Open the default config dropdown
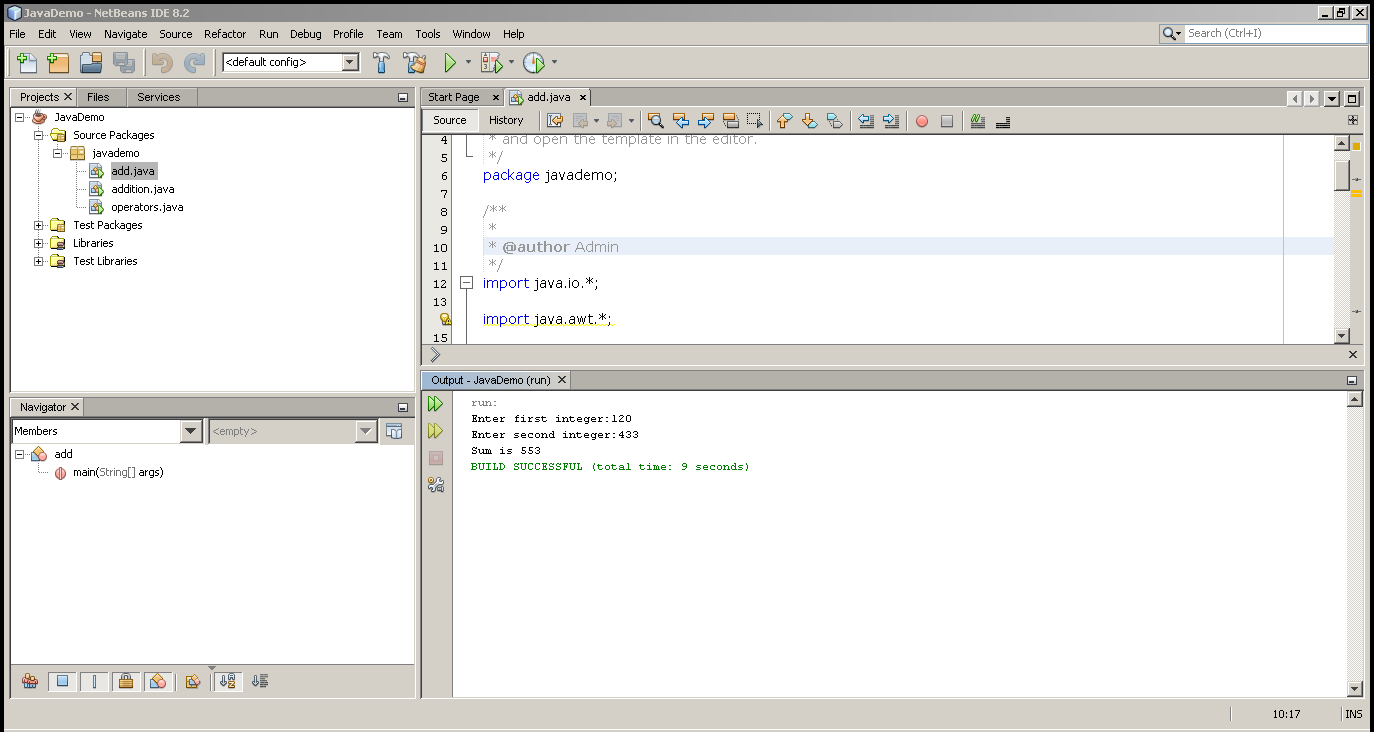Viewport: 1374px width, 732px height. (x=350, y=62)
